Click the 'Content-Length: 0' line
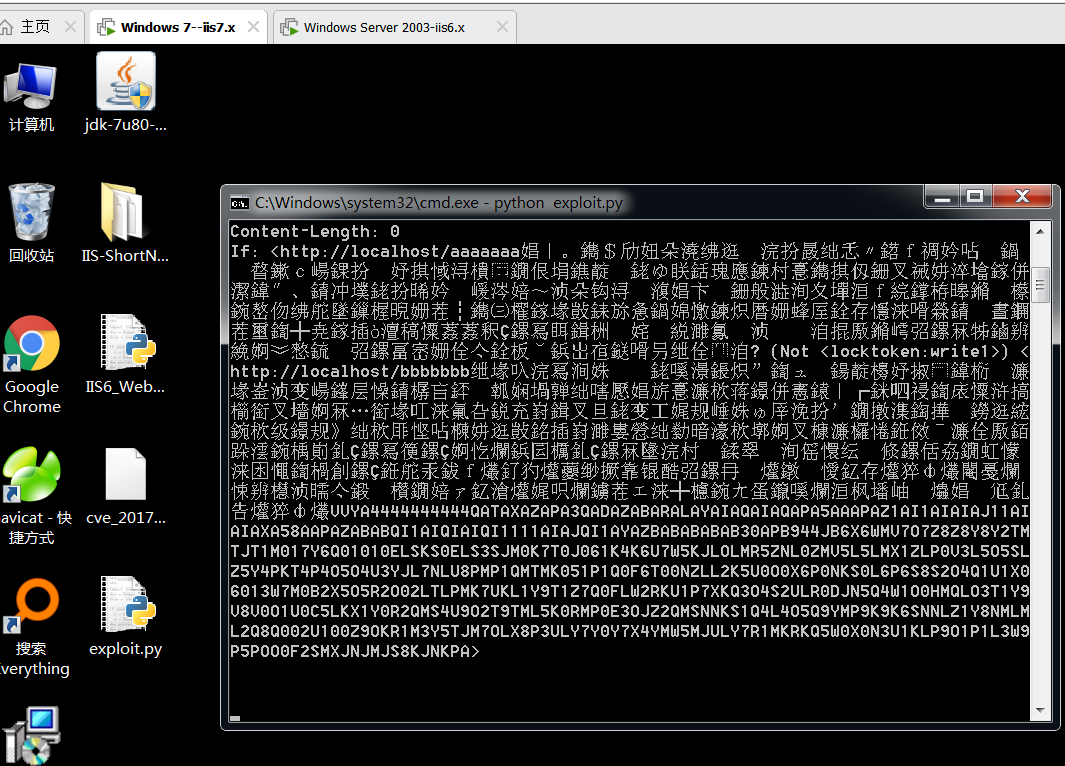This screenshot has height=766, width=1065. click(315, 232)
